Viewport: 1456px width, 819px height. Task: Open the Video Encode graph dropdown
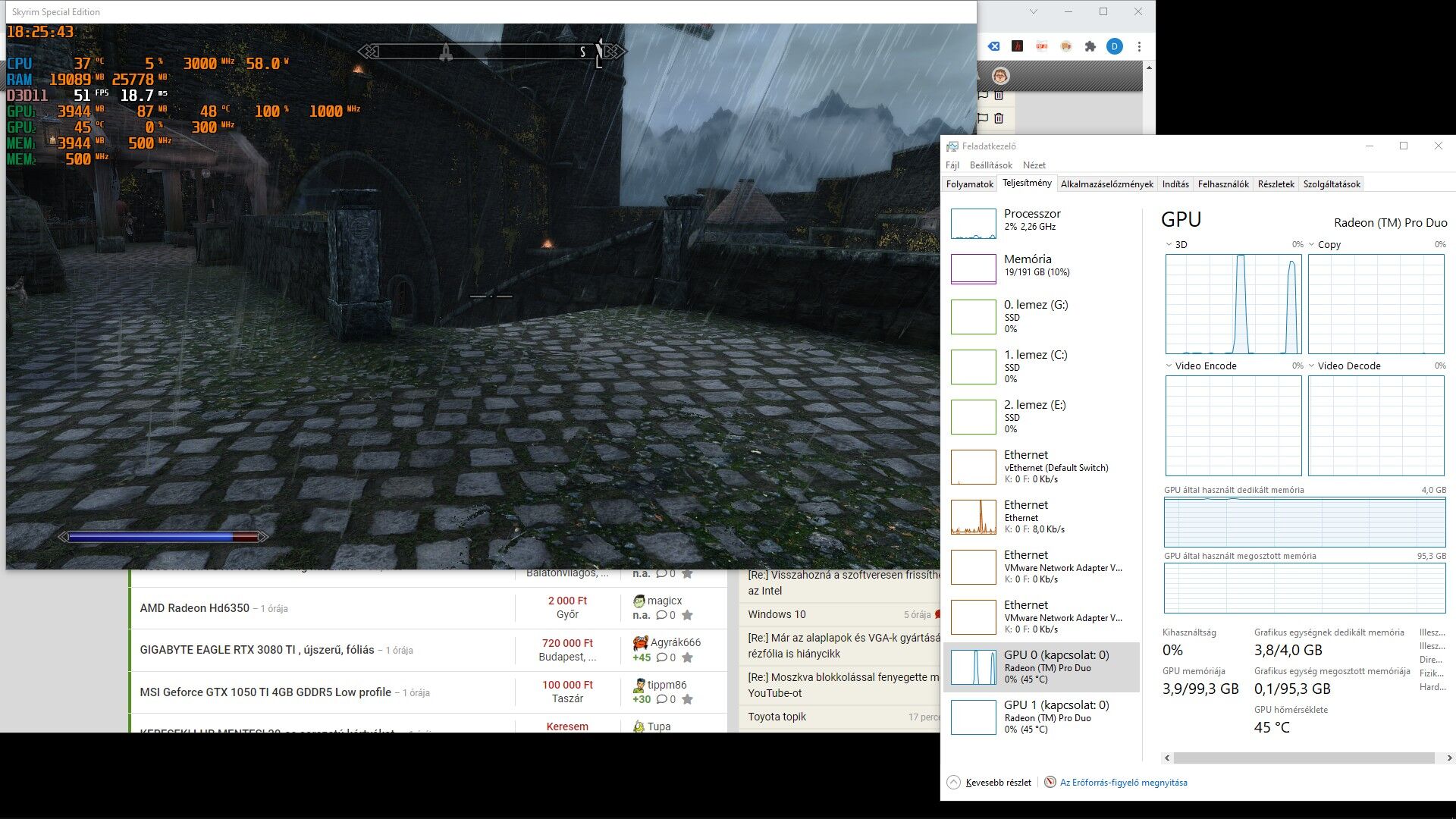click(1169, 366)
